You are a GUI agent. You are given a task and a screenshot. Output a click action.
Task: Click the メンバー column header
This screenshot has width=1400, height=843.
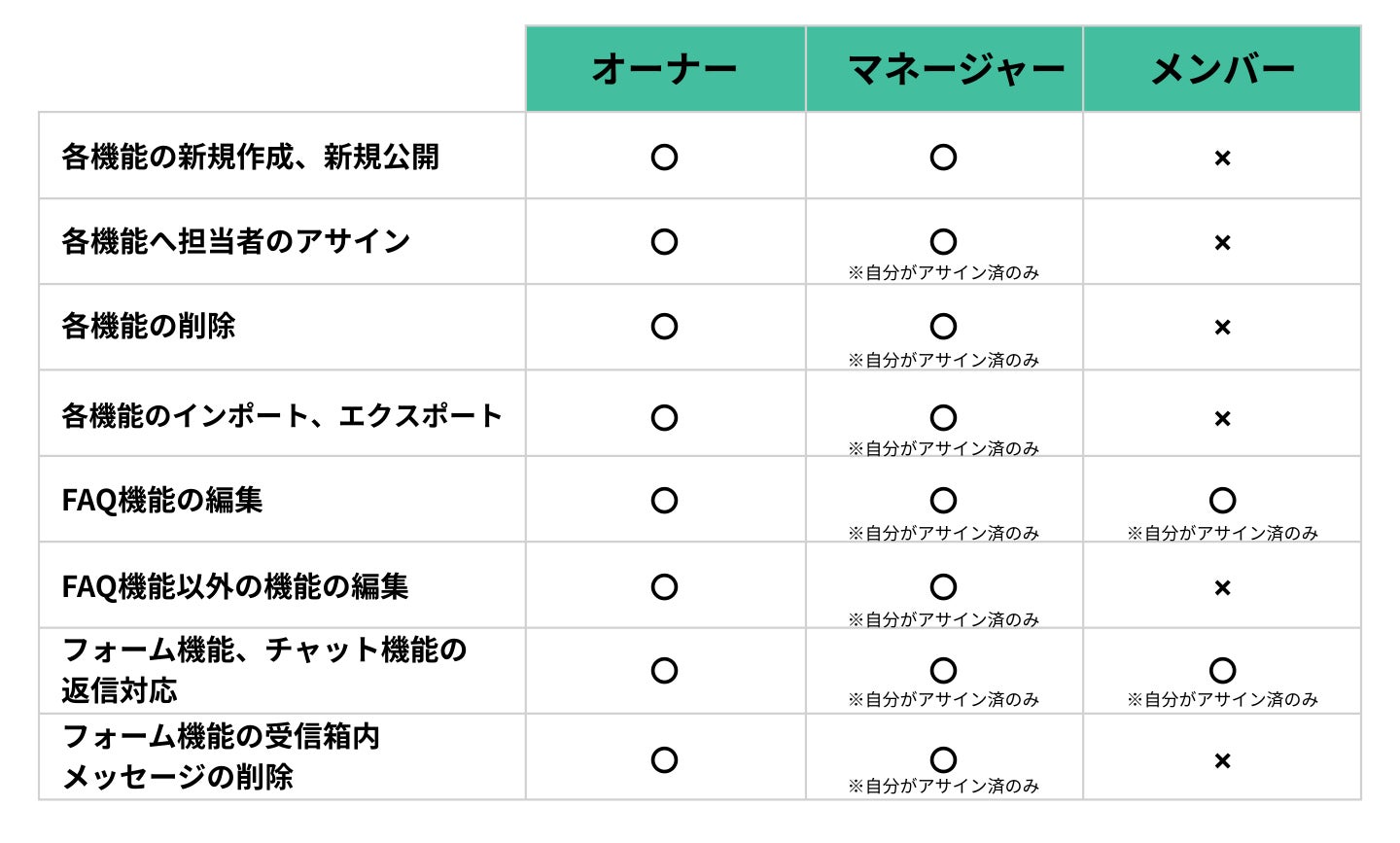tap(1222, 69)
